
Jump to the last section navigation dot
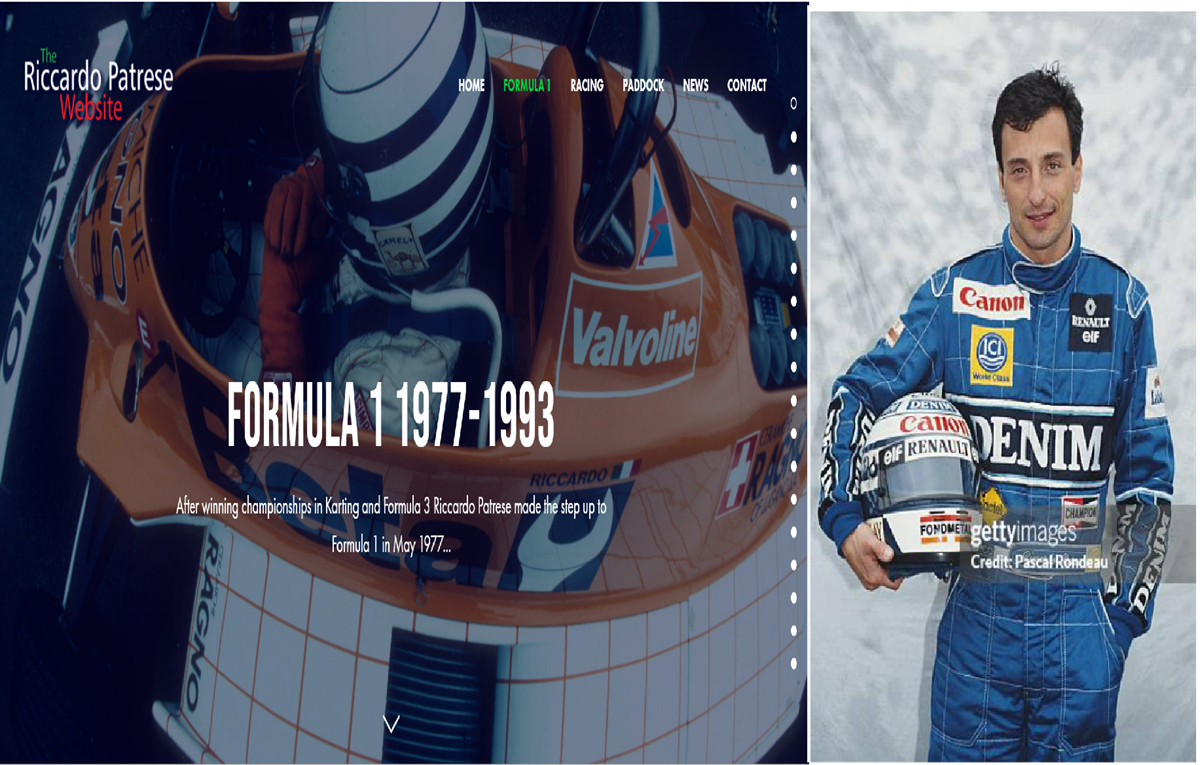tap(794, 663)
